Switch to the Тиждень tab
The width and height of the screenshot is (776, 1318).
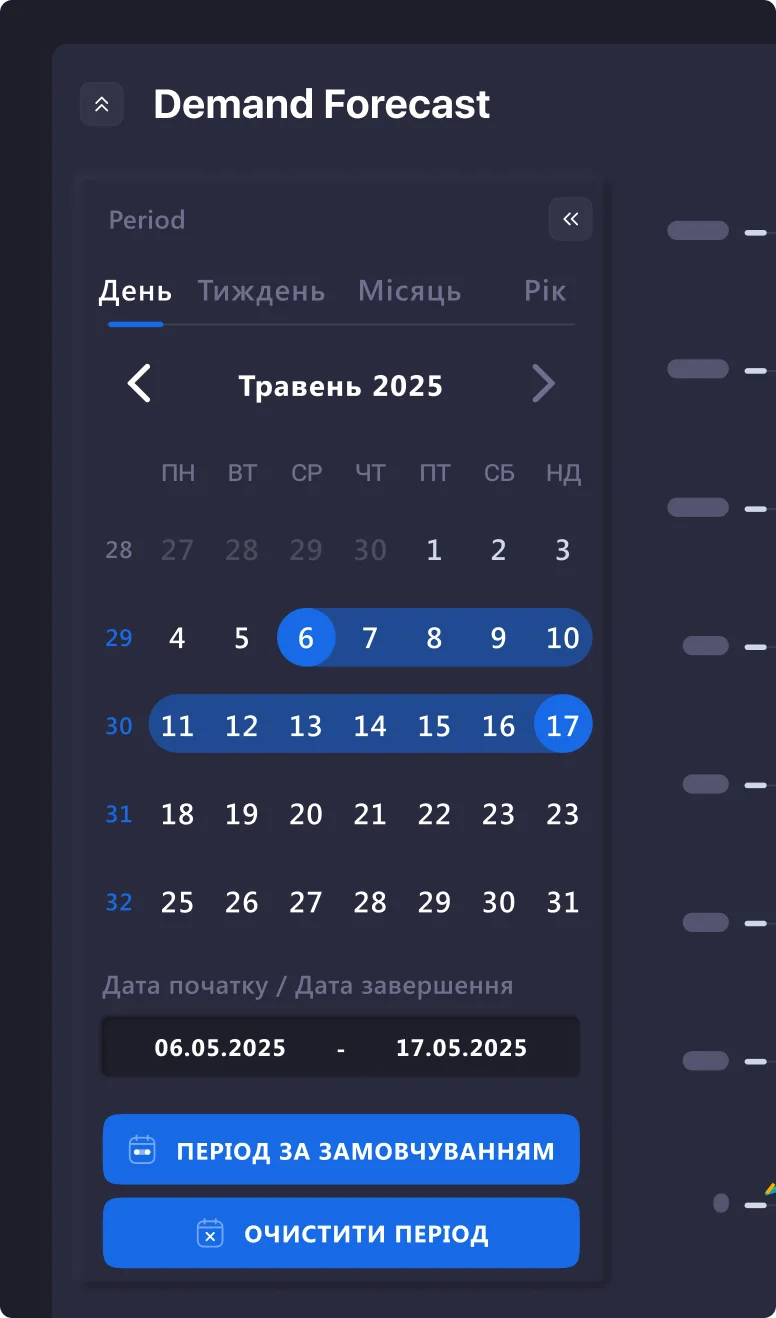[261, 291]
